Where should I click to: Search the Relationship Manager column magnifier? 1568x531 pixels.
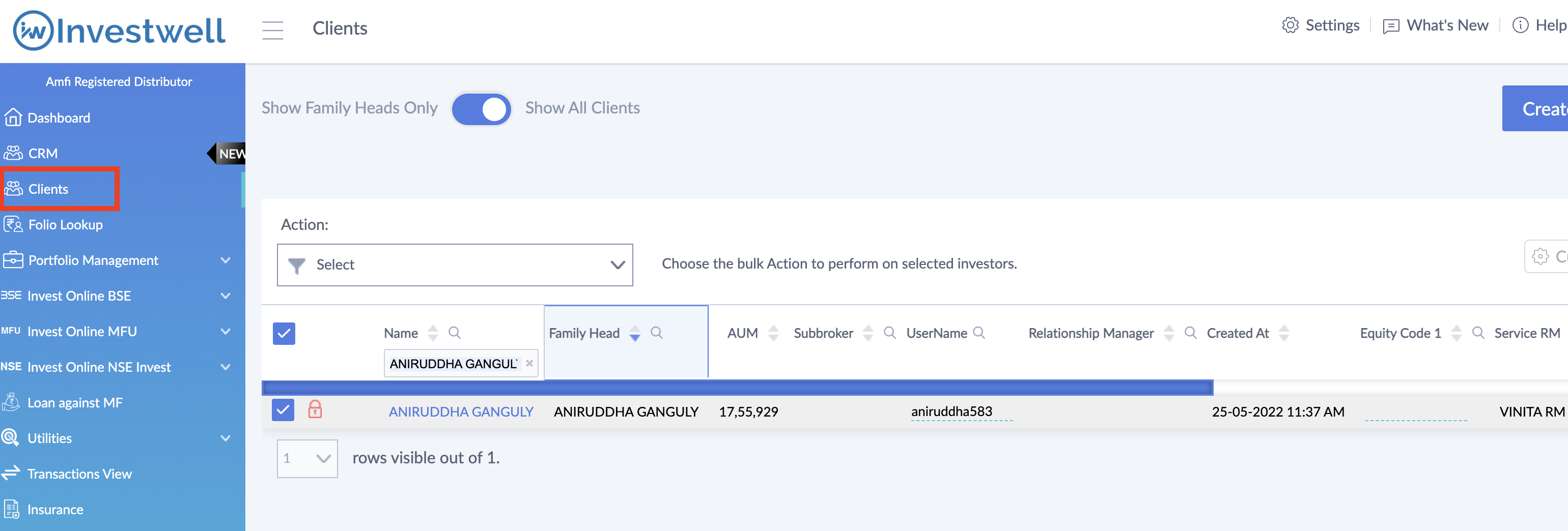[1191, 333]
